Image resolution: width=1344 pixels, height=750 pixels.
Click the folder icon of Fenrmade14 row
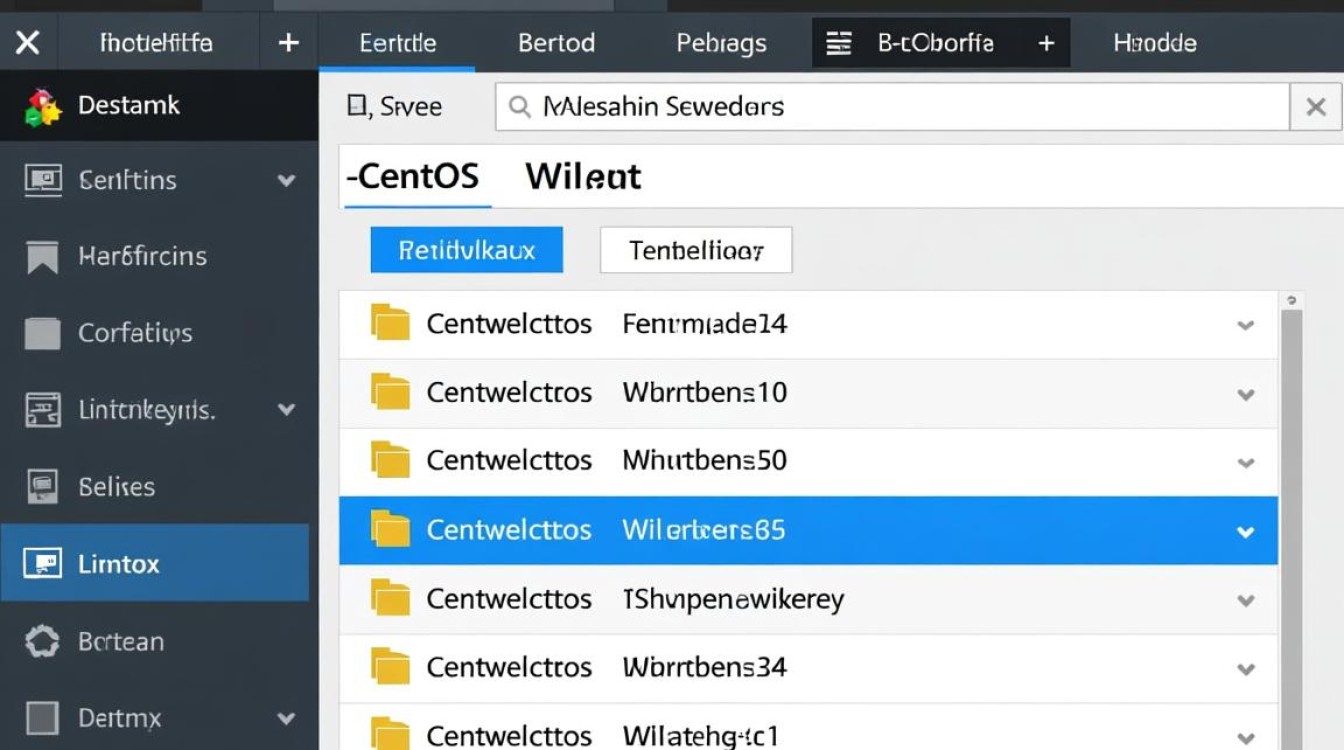[x=390, y=324]
